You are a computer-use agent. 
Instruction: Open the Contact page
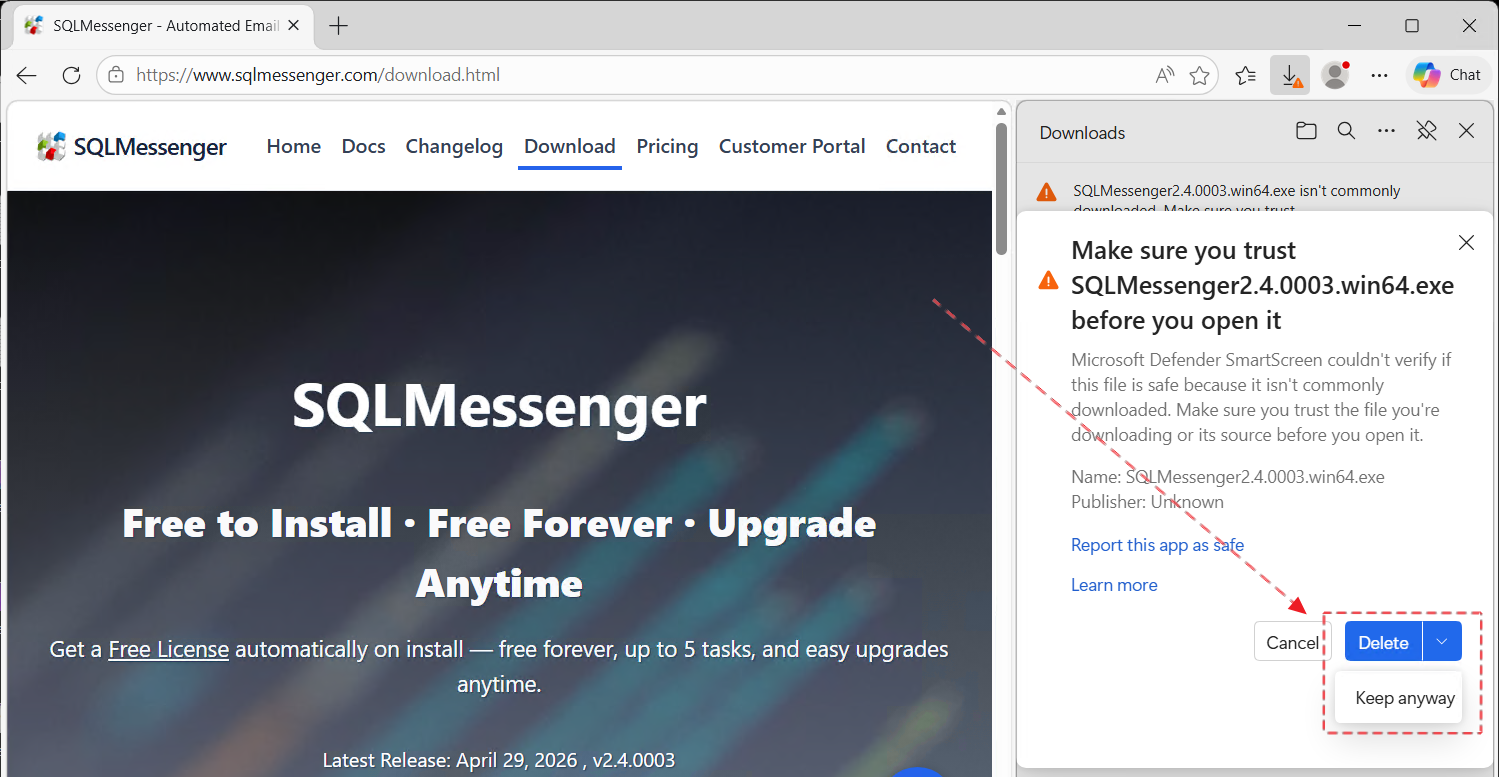click(x=921, y=146)
